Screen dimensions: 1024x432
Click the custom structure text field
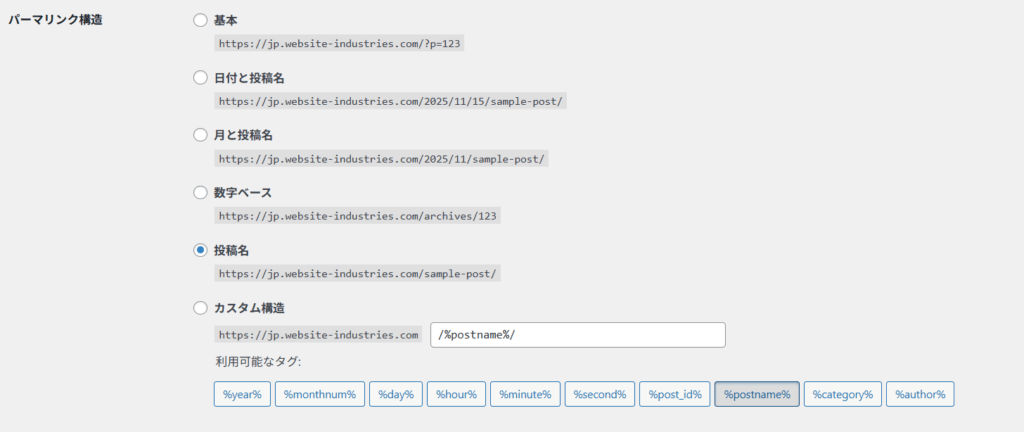coord(577,334)
